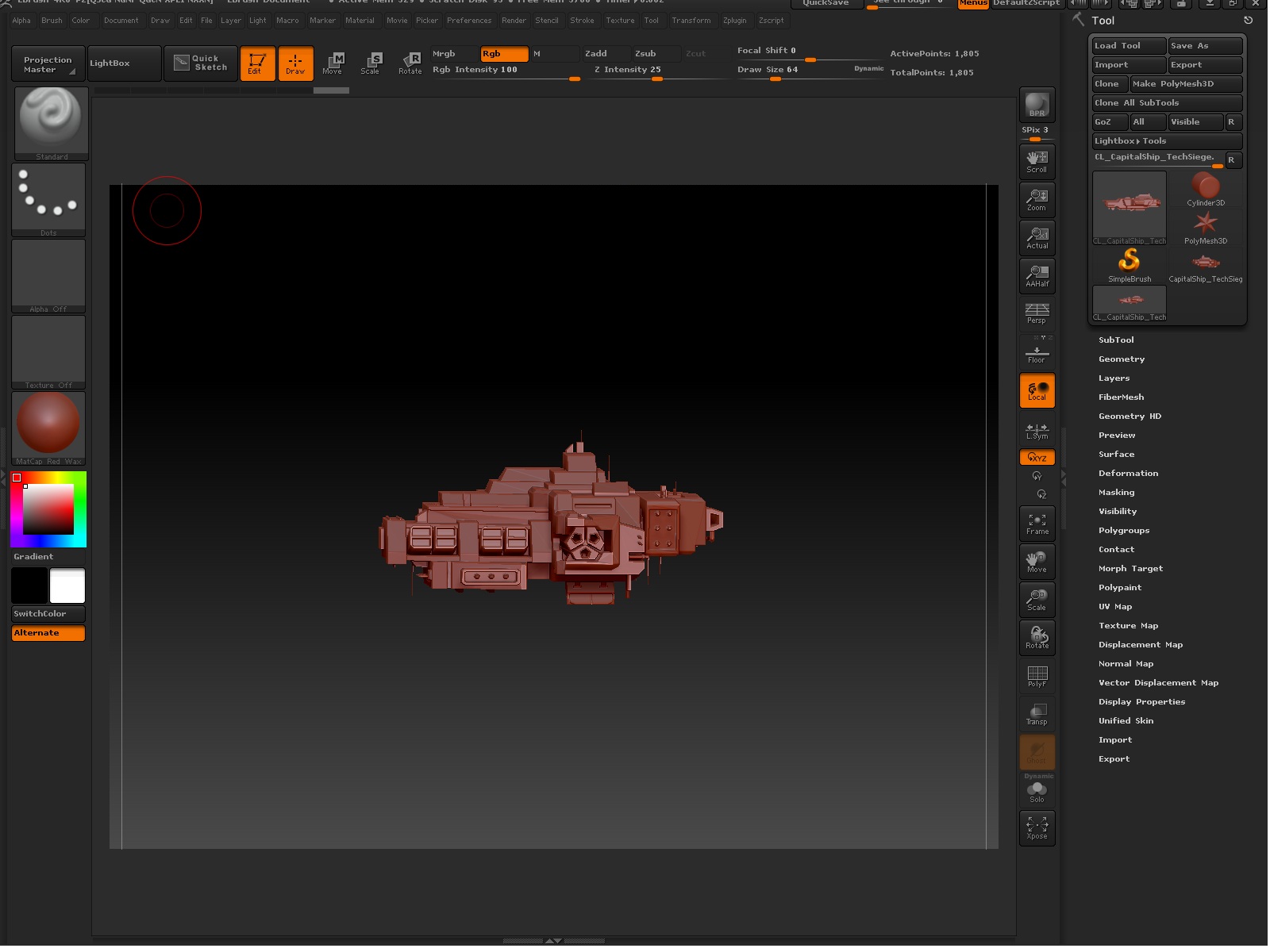Expand the Masking section
Screen dimensions: 1270x952
[1116, 492]
